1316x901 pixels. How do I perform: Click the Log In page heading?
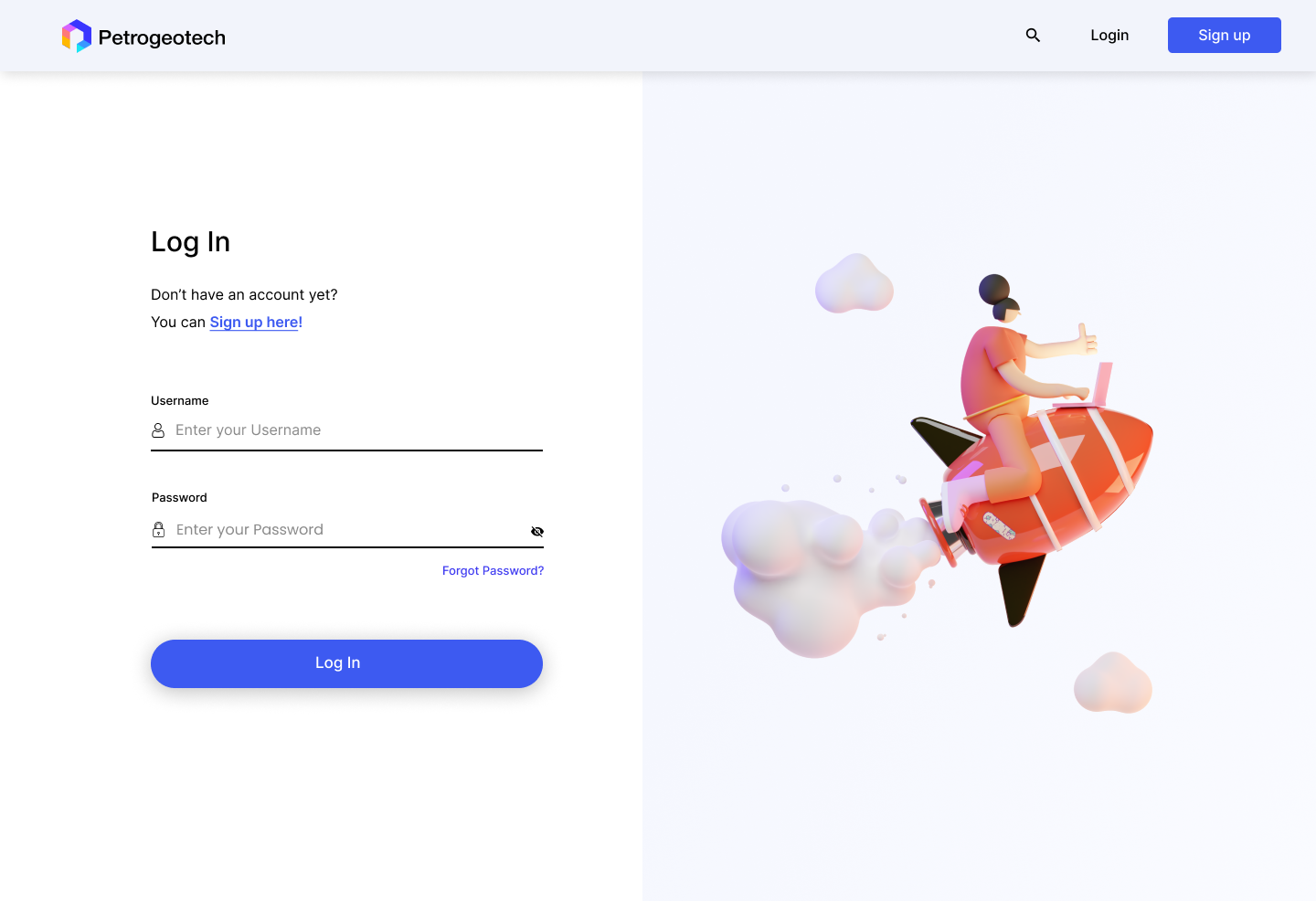[191, 242]
